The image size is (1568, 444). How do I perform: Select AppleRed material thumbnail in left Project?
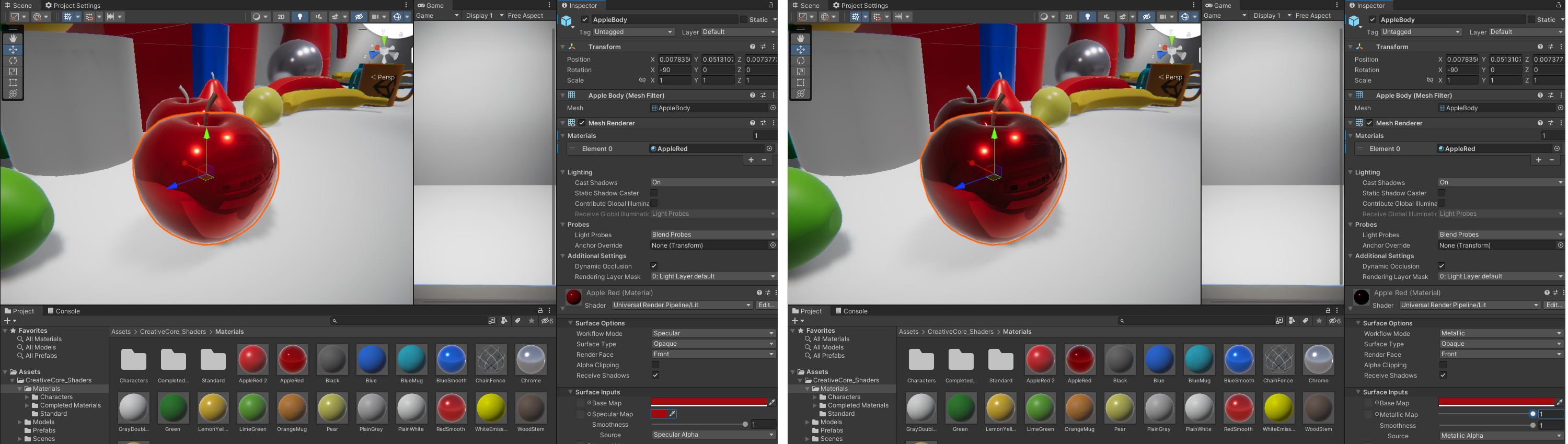292,364
